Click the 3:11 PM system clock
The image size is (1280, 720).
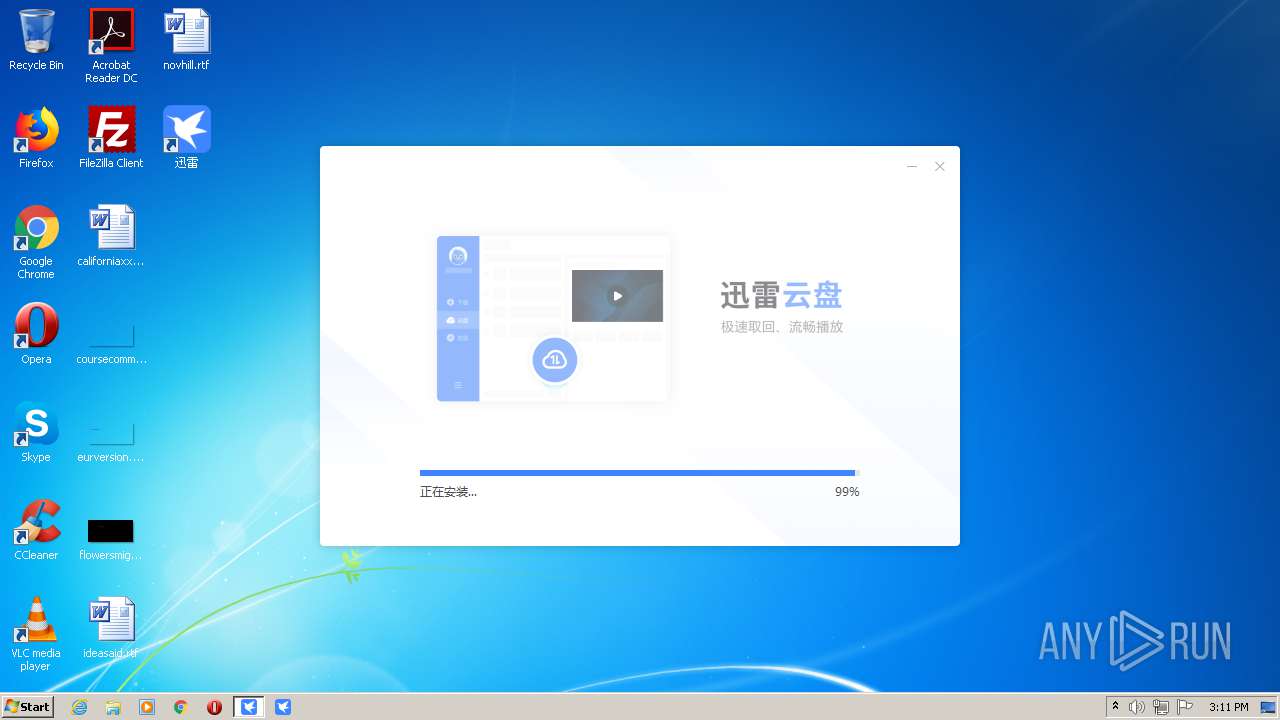tap(1228, 707)
